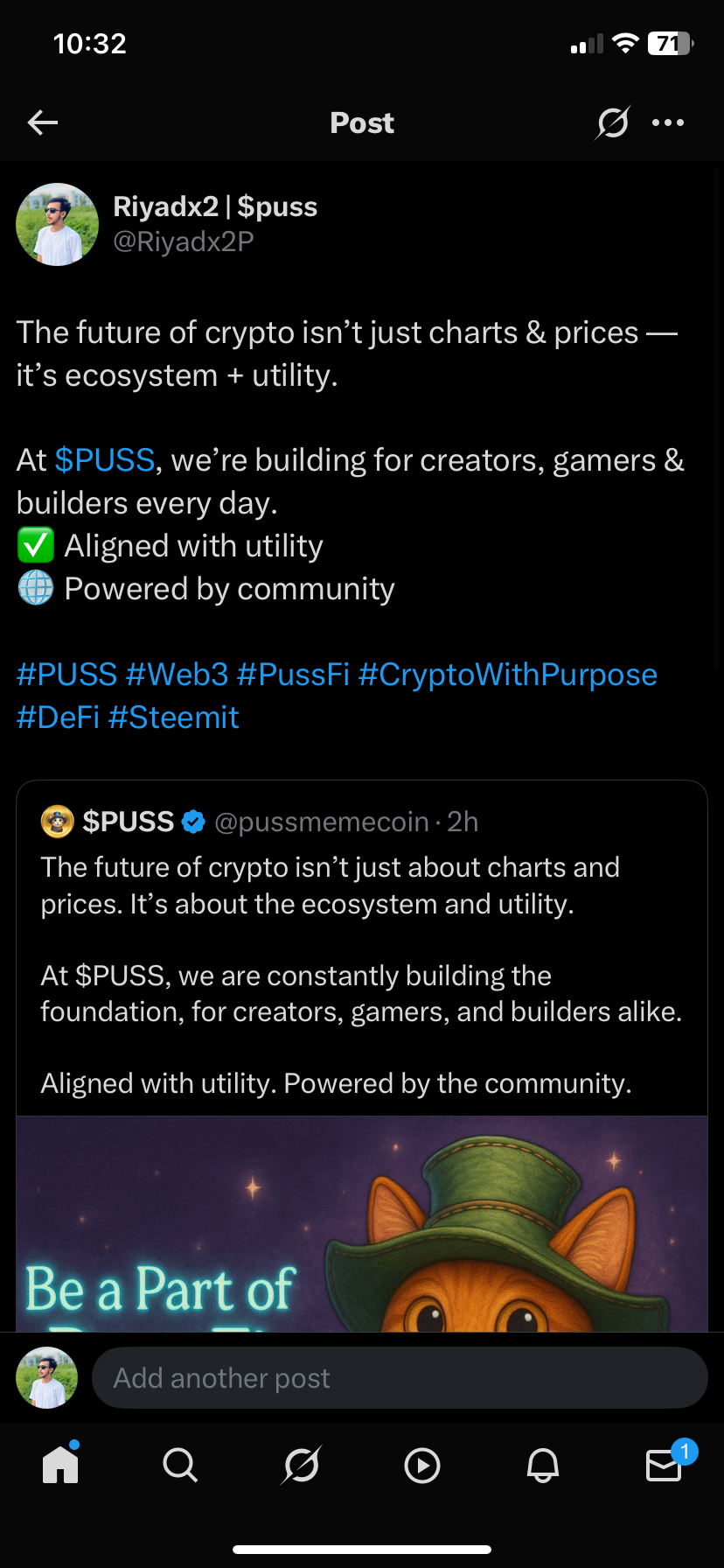Tap the back arrow in the header
The width and height of the screenshot is (724, 1568).
[43, 122]
